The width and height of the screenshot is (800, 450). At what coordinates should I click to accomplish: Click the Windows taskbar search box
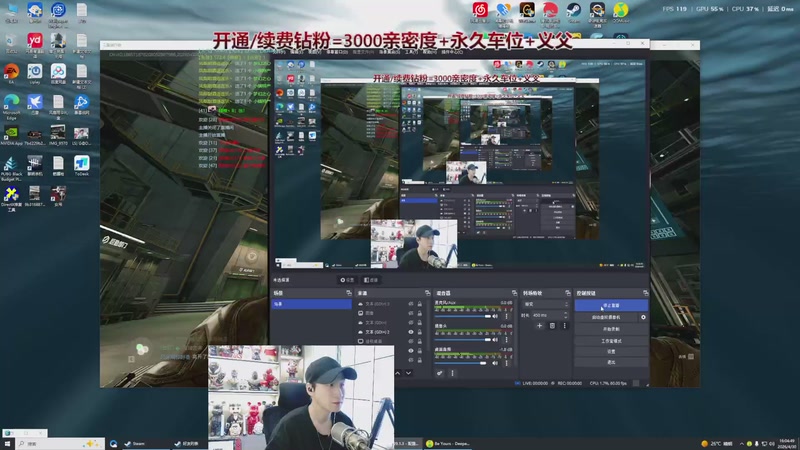[x=60, y=444]
